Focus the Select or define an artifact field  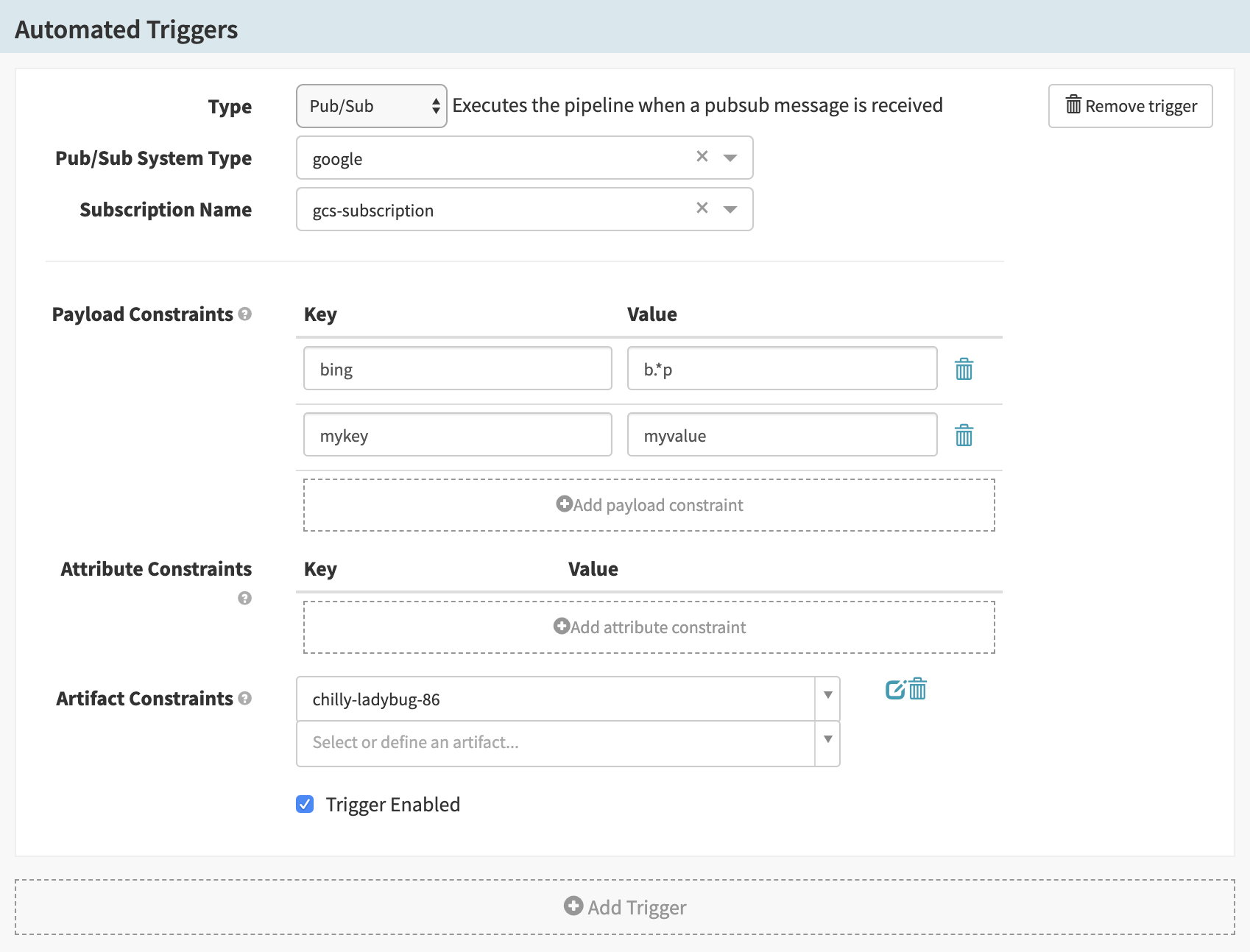pyautogui.click(x=556, y=743)
